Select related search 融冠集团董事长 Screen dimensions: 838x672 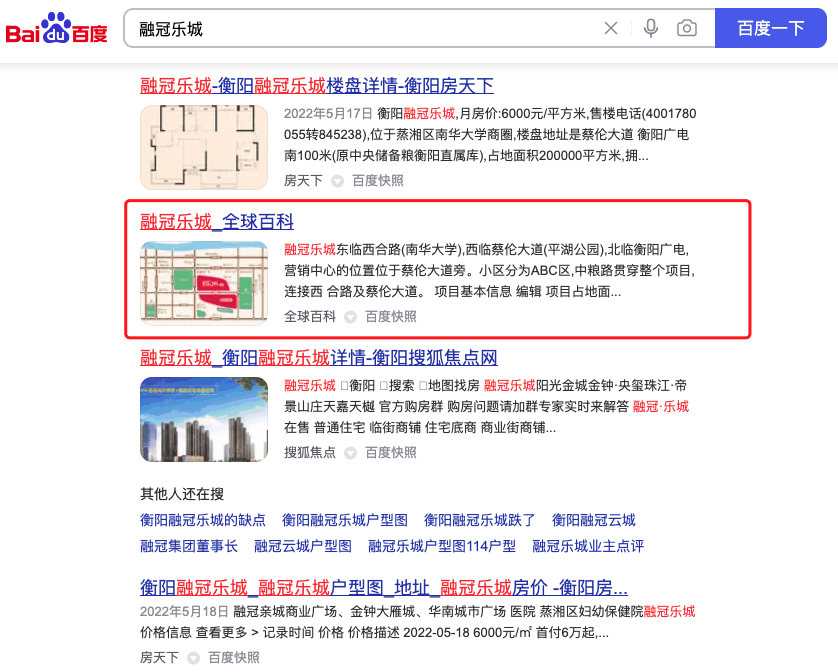pyautogui.click(x=189, y=546)
